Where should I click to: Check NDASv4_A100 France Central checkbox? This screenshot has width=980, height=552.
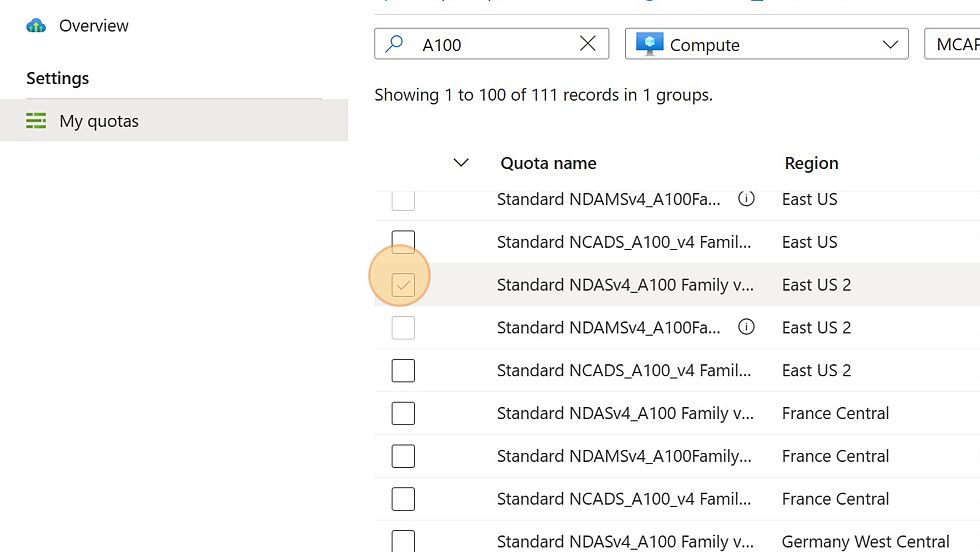tap(403, 413)
